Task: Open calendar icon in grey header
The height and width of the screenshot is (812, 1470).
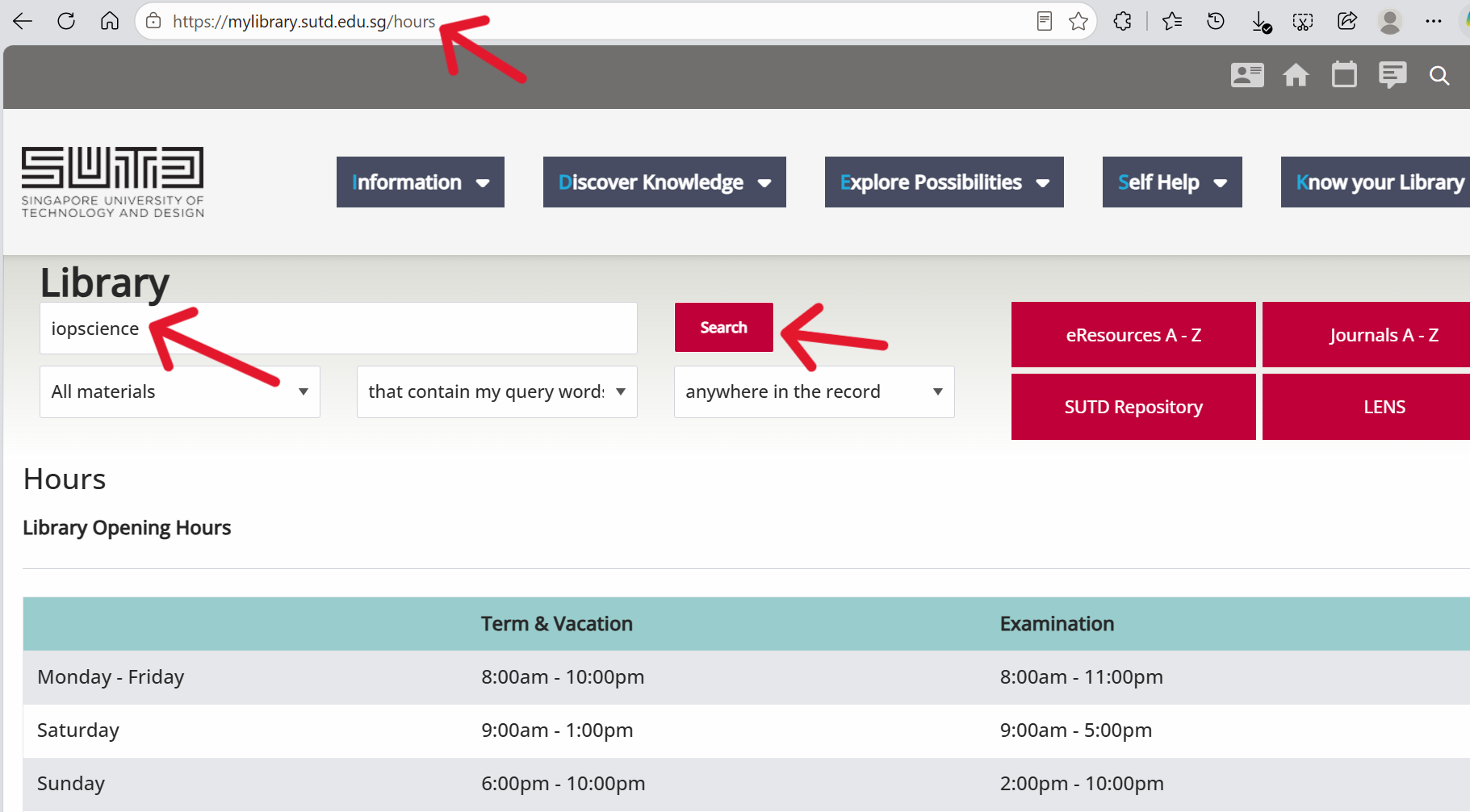Action: pyautogui.click(x=1344, y=74)
